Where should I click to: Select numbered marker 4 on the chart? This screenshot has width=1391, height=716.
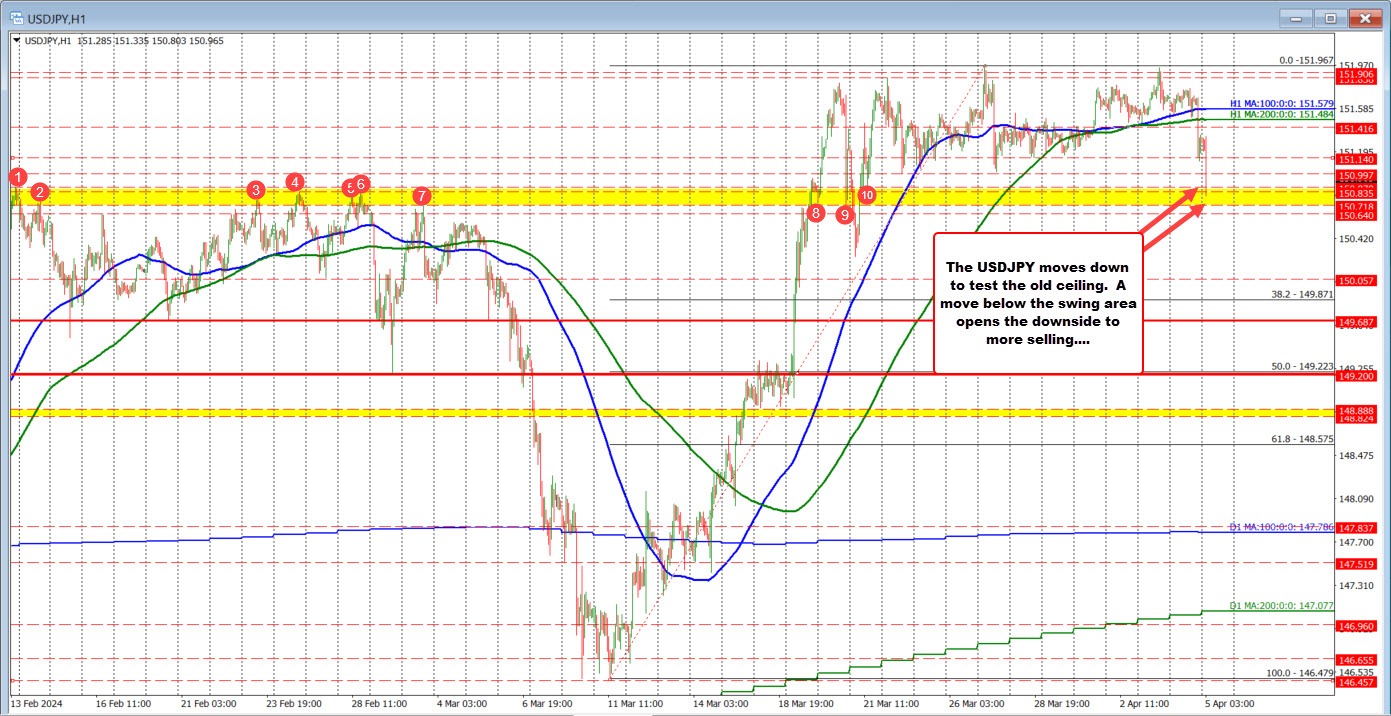point(294,183)
